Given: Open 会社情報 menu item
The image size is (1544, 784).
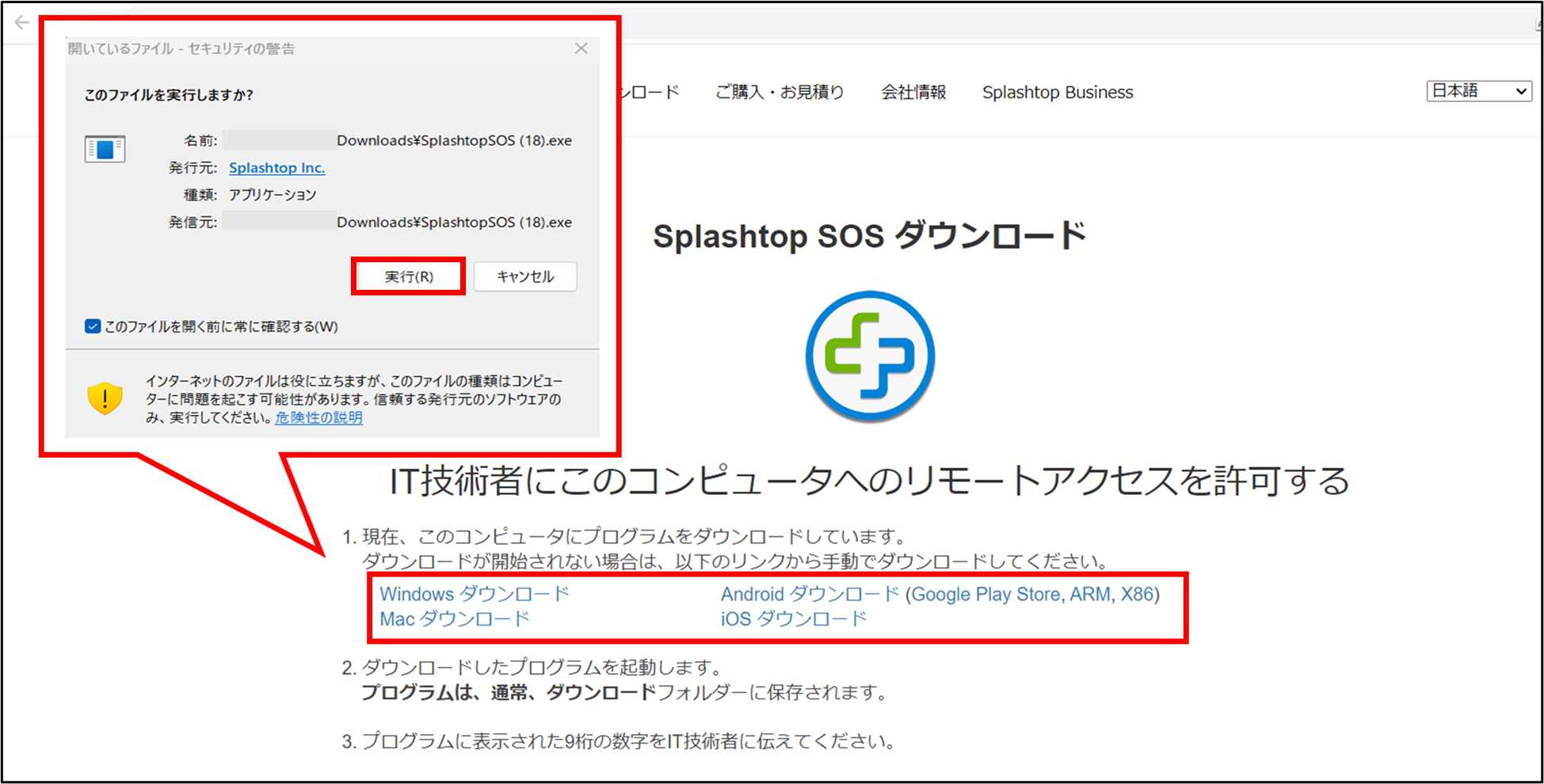Looking at the screenshot, I should point(913,92).
